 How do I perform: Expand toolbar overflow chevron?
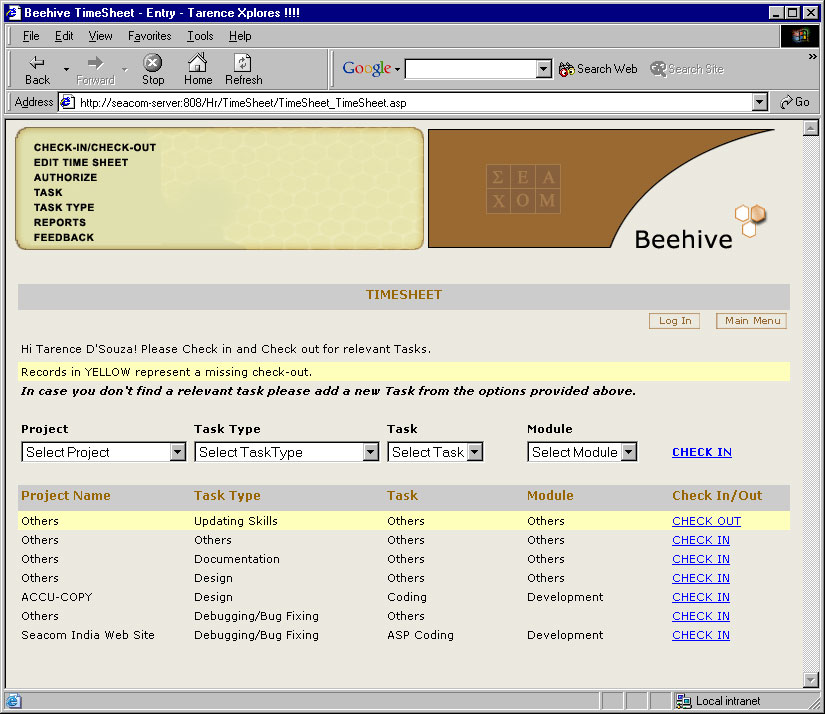point(813,56)
